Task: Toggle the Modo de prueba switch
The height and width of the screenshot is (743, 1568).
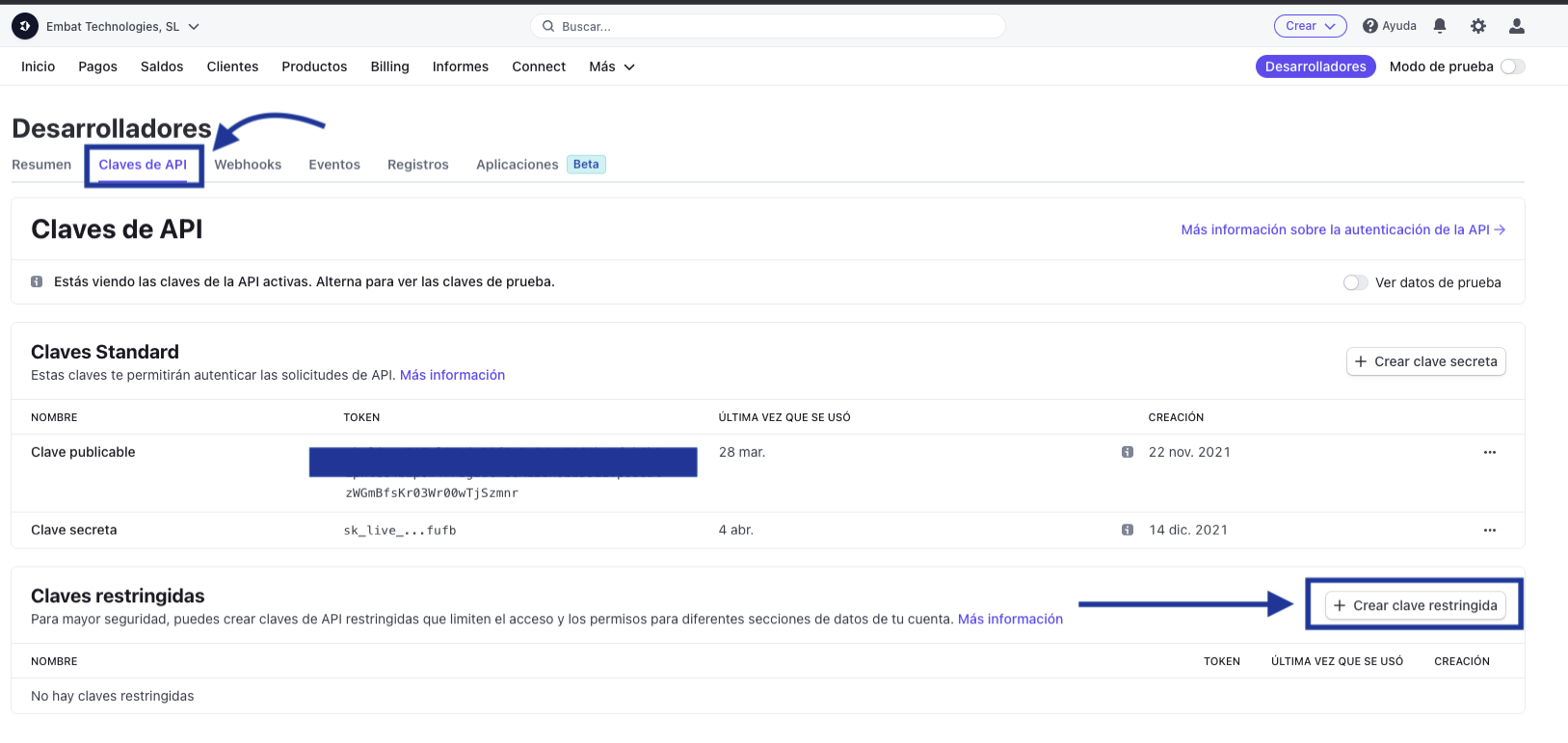Action: point(1513,66)
